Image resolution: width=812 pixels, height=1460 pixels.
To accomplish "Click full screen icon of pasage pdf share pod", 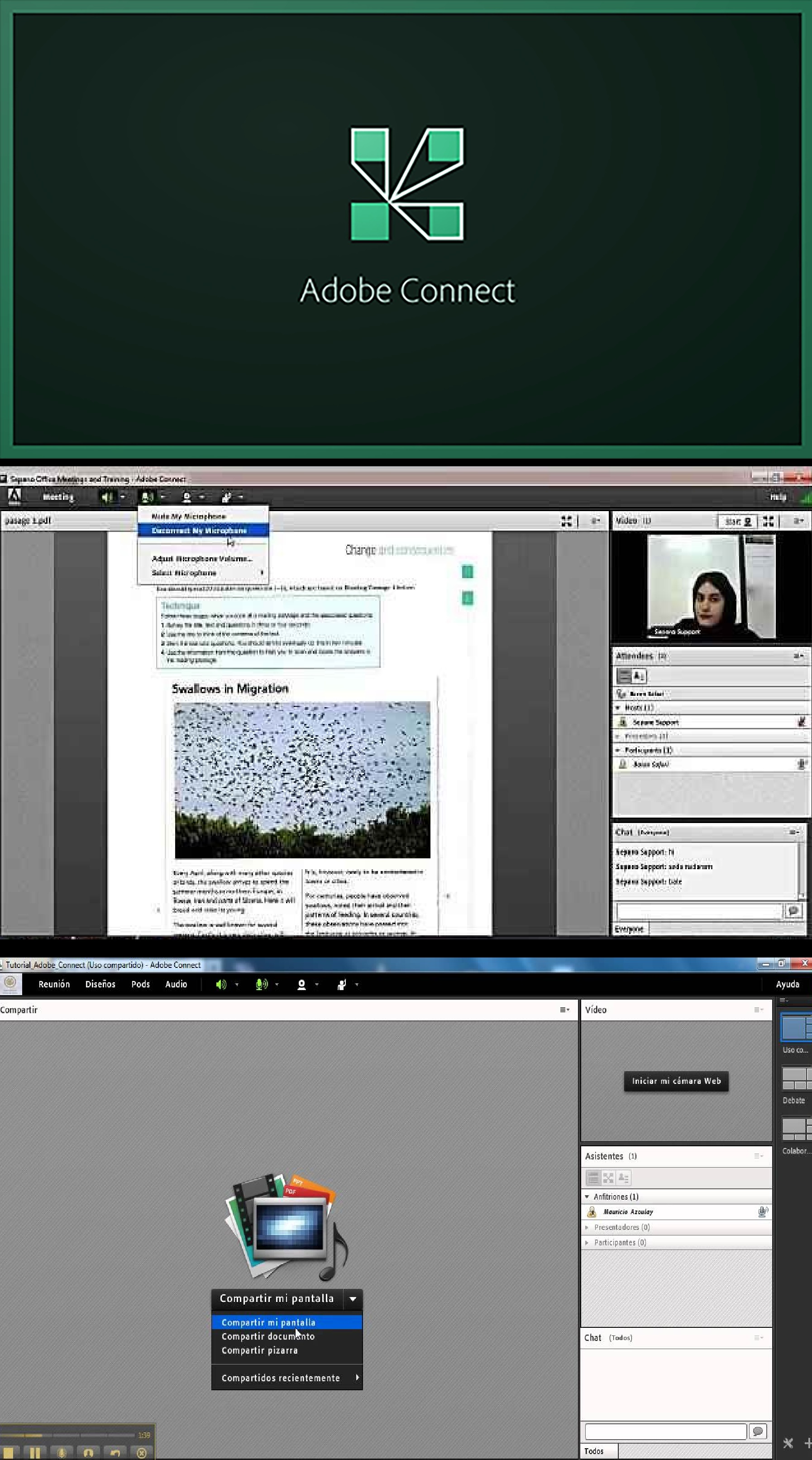I will (566, 521).
